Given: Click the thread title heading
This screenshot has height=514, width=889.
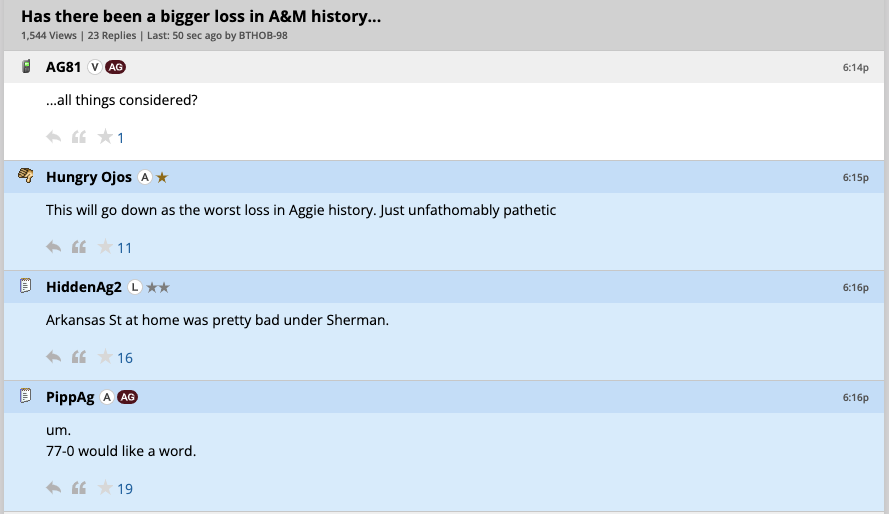Looking at the screenshot, I should 200,17.
